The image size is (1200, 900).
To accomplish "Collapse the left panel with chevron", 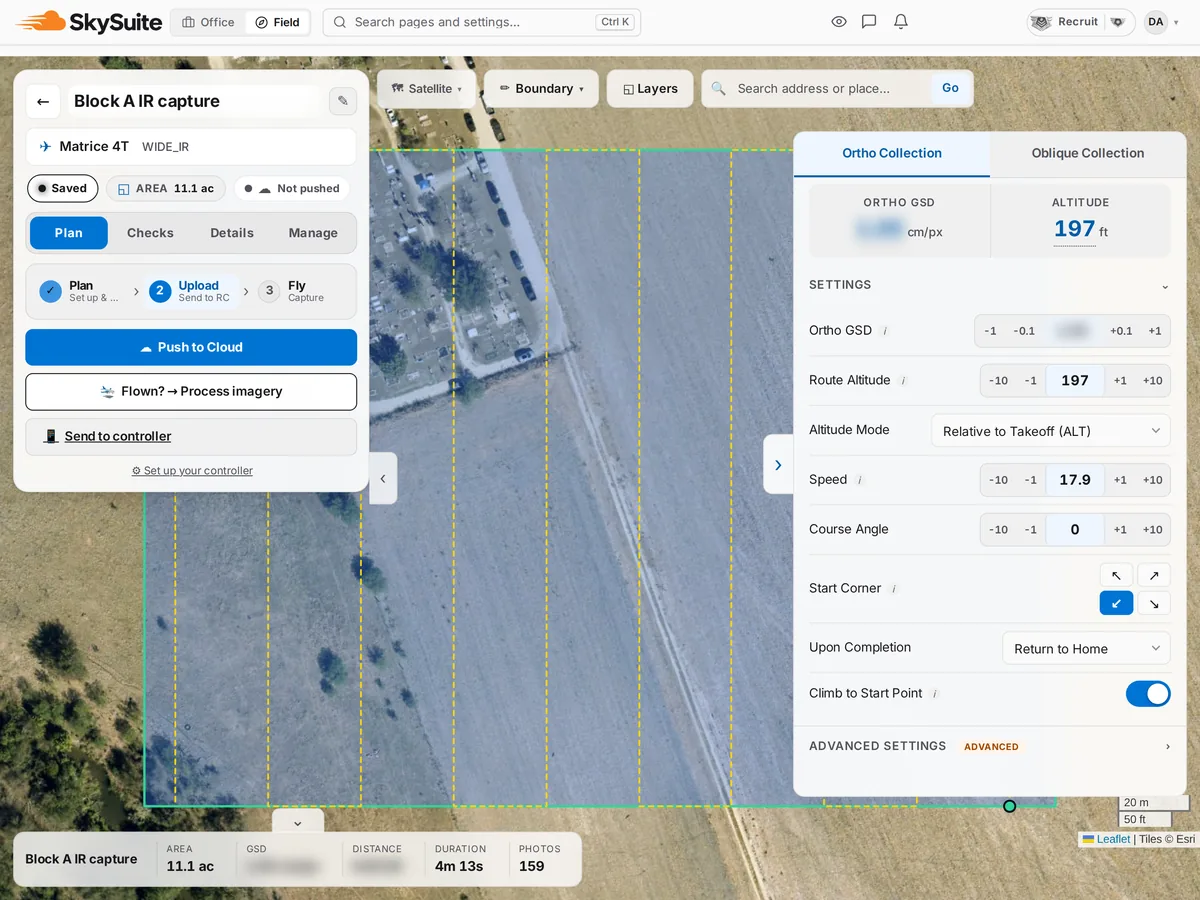I will pos(383,478).
